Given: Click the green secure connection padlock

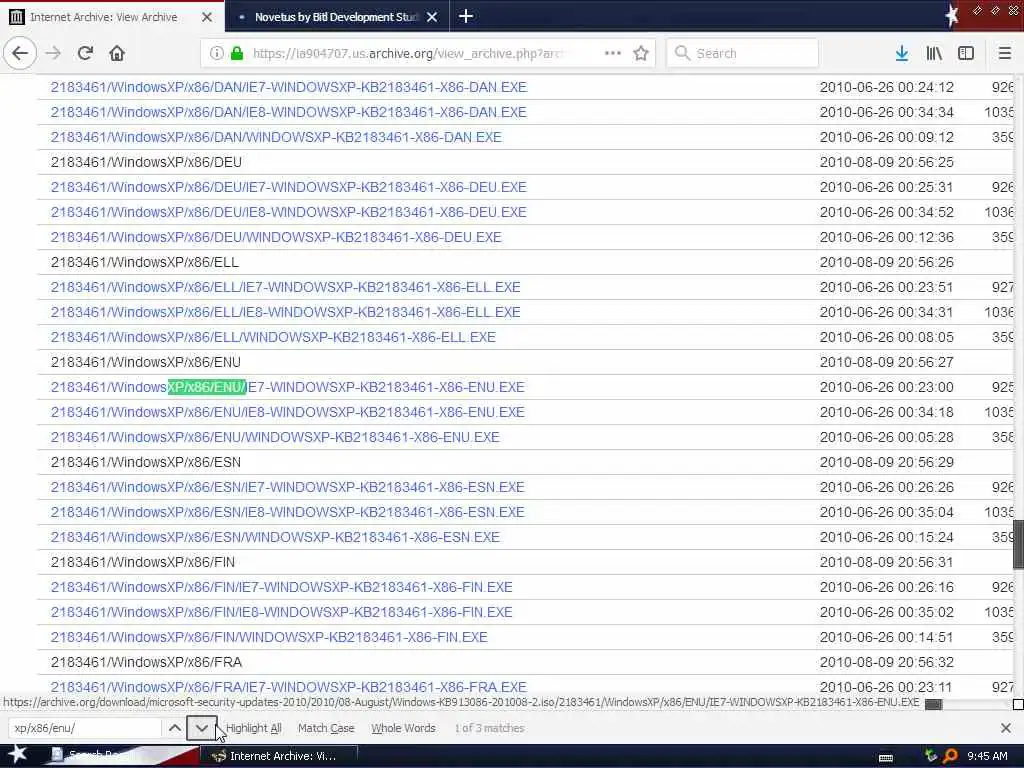Looking at the screenshot, I should [x=237, y=54].
